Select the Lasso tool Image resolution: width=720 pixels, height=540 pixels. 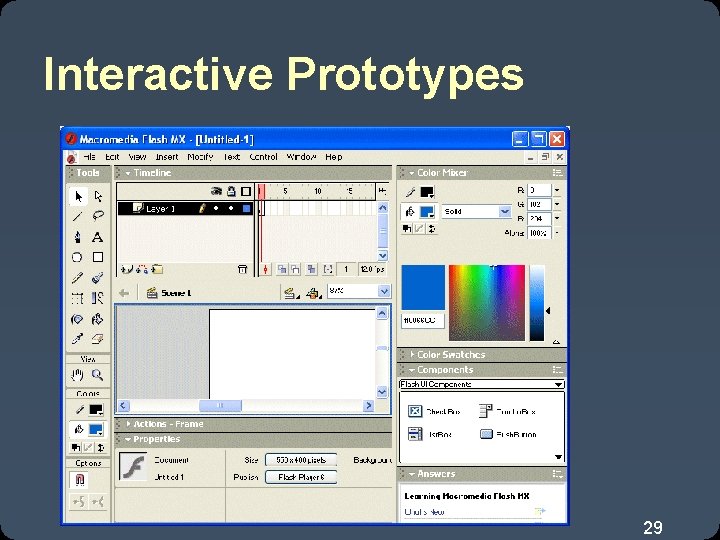tap(98, 216)
